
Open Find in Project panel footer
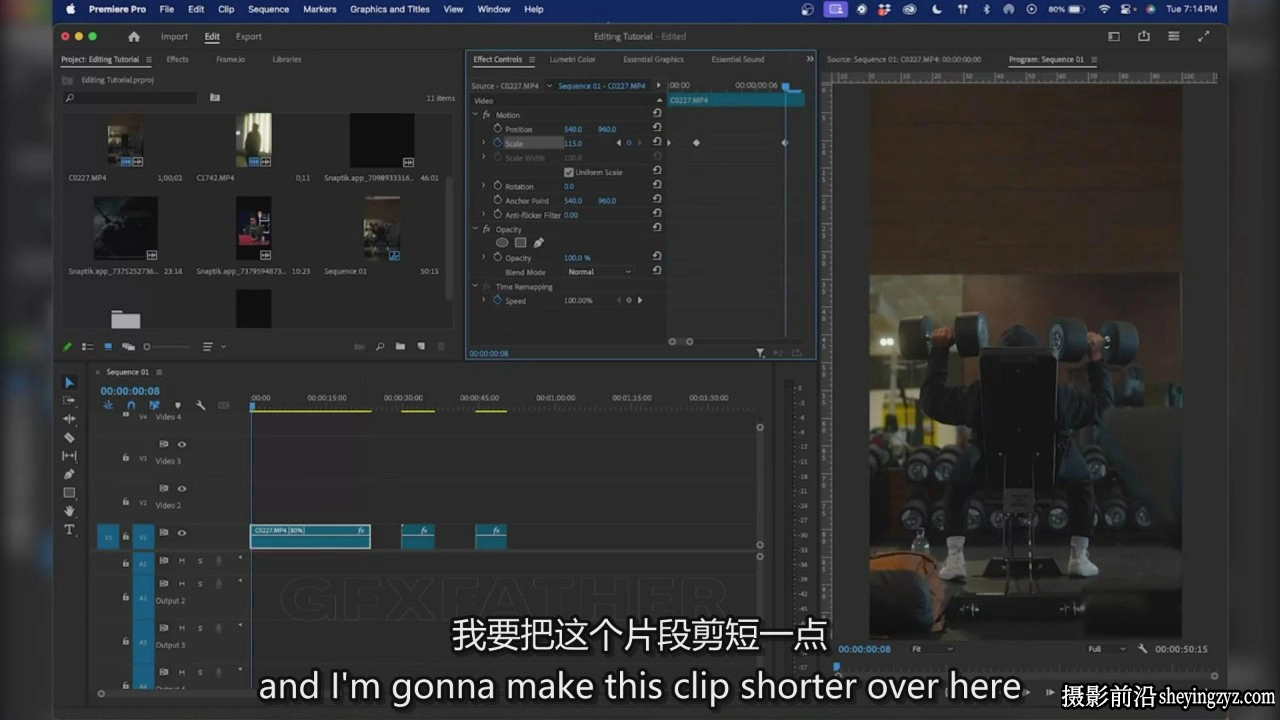click(x=380, y=347)
